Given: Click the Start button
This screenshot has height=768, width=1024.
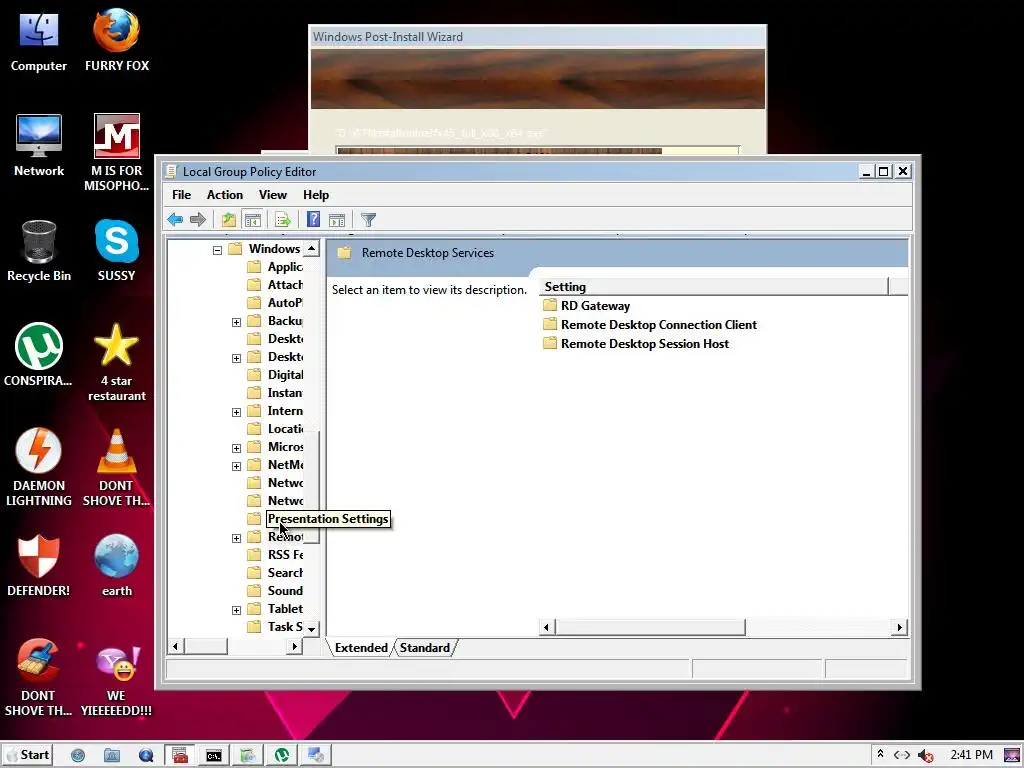Looking at the screenshot, I should coord(27,755).
